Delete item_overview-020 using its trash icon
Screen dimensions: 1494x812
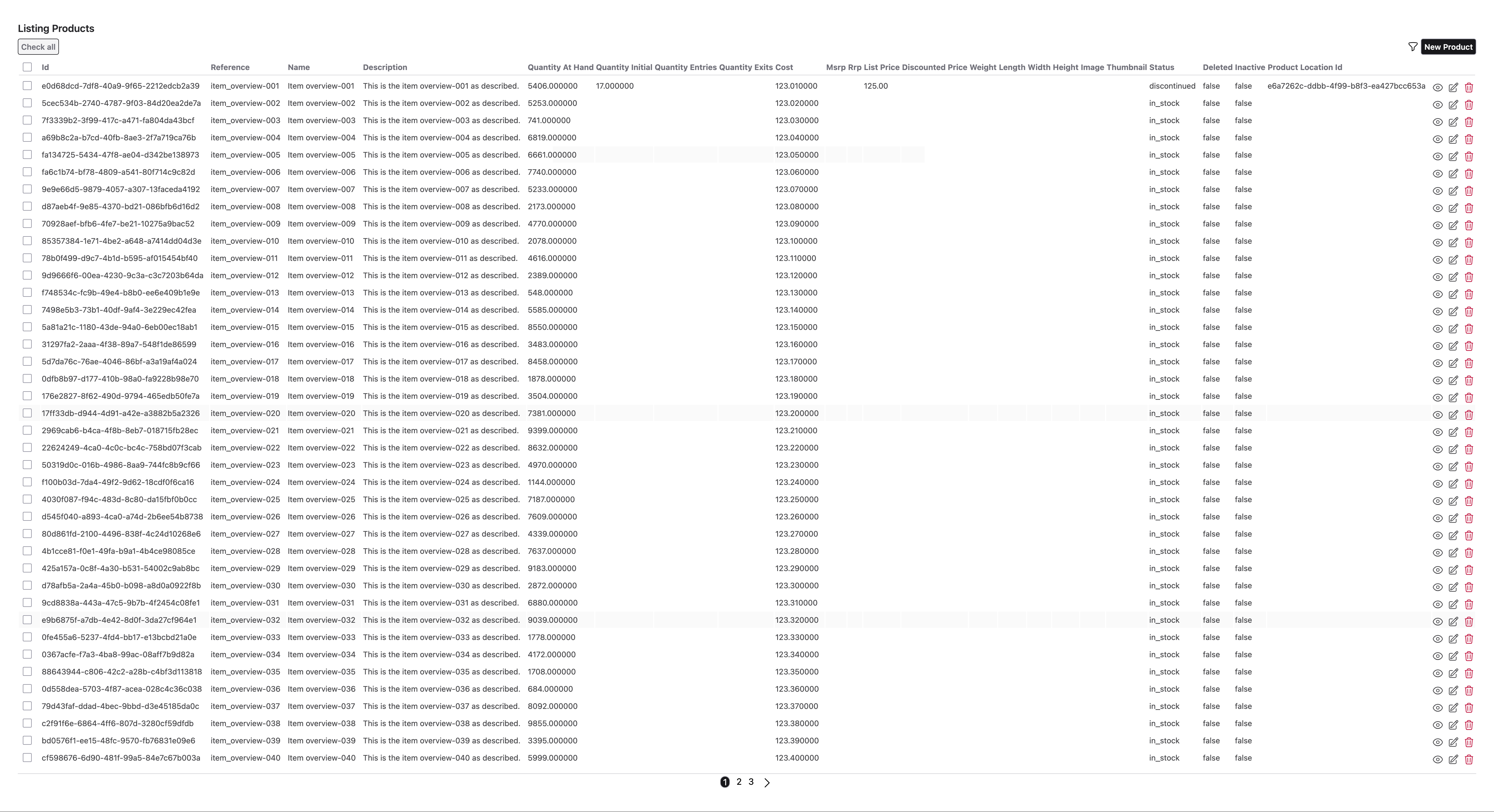coord(1468,415)
